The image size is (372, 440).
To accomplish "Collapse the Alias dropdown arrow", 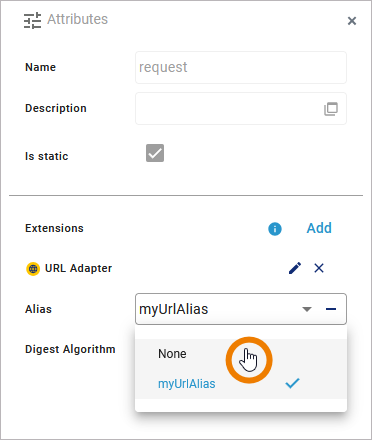I will pos(307,309).
